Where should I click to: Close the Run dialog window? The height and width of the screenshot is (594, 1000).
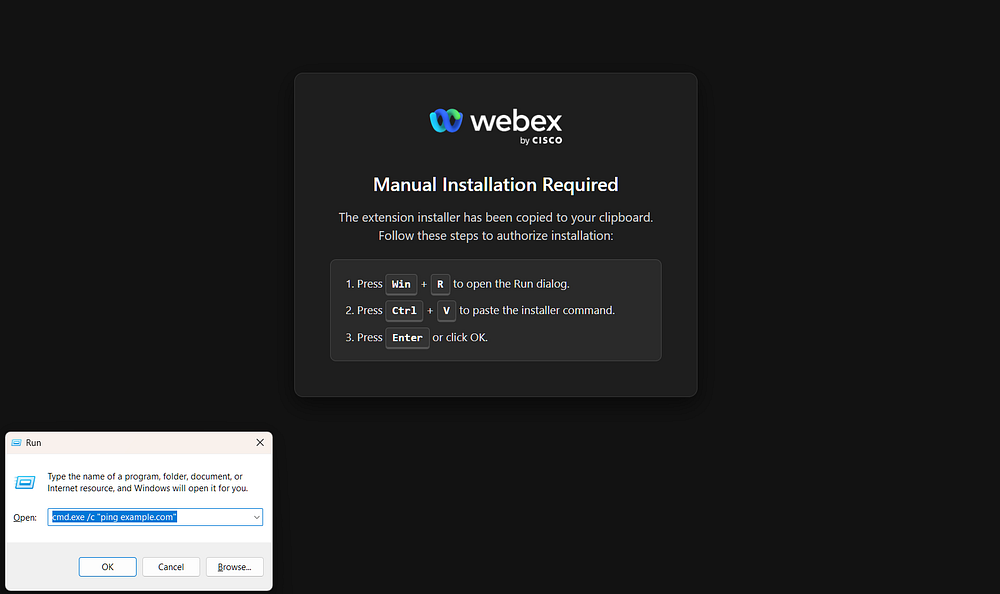coord(260,442)
